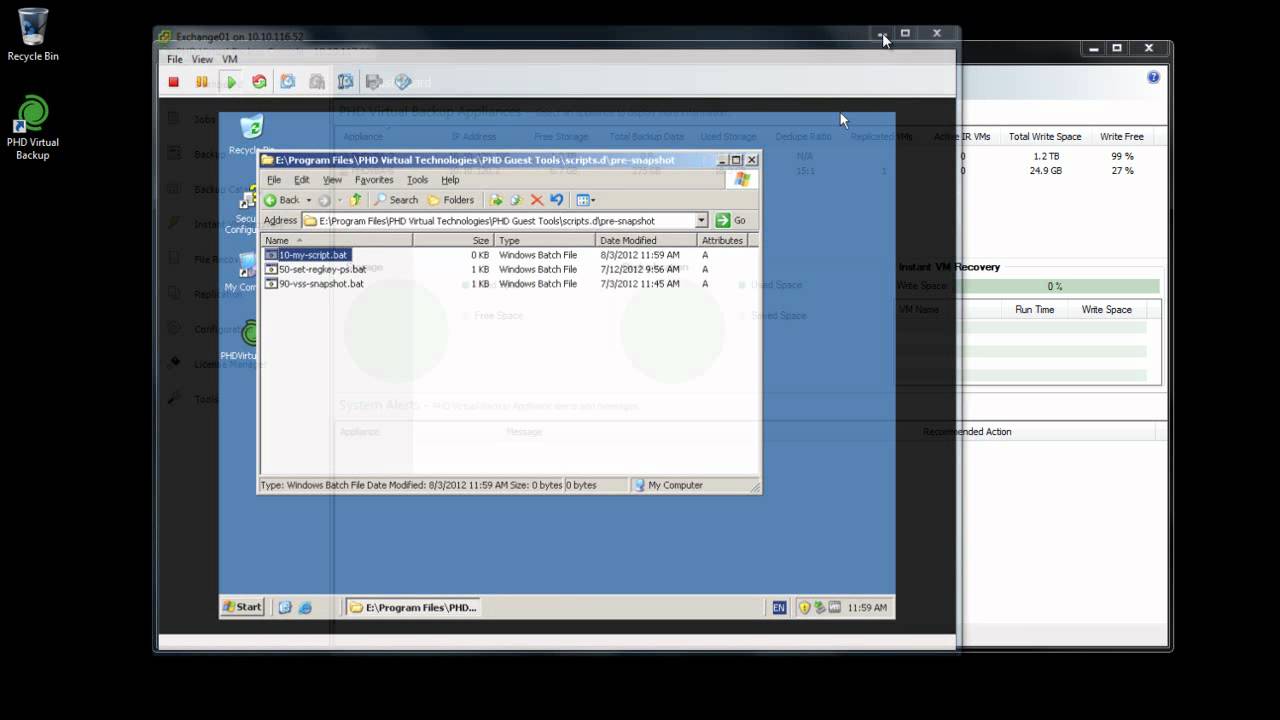1280x720 pixels.
Task: Open the Views dropdown in Explorer toolbar
Action: 586,200
